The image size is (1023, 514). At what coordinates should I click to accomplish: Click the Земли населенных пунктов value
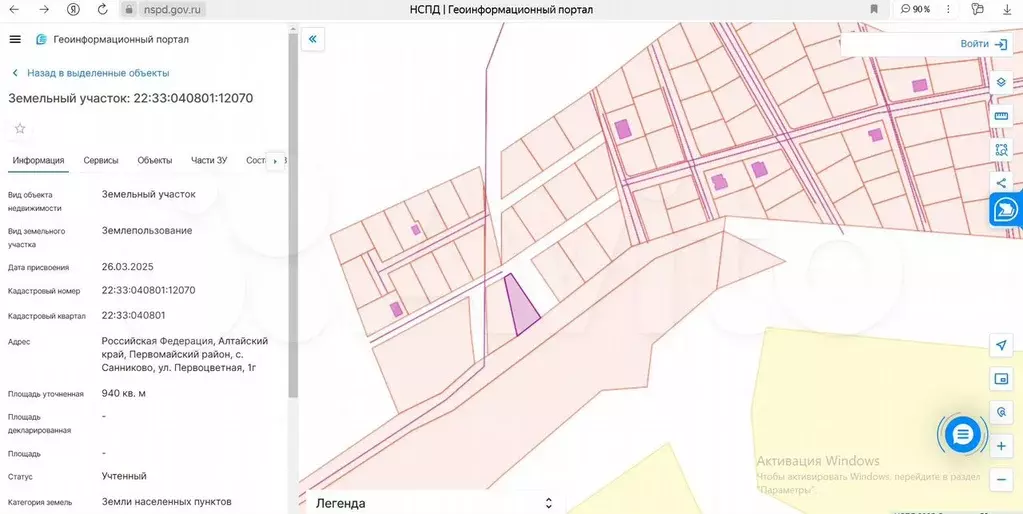coord(166,502)
